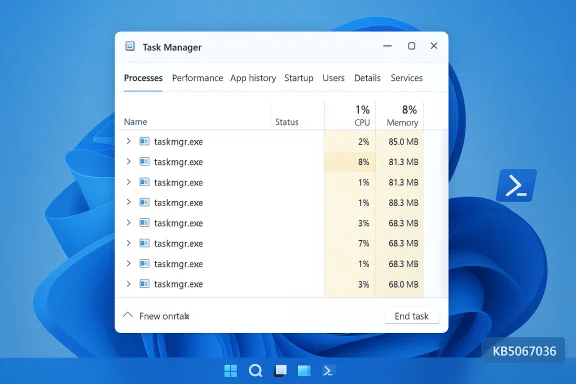
Task: Go to the Startup tab
Action: pyautogui.click(x=299, y=78)
